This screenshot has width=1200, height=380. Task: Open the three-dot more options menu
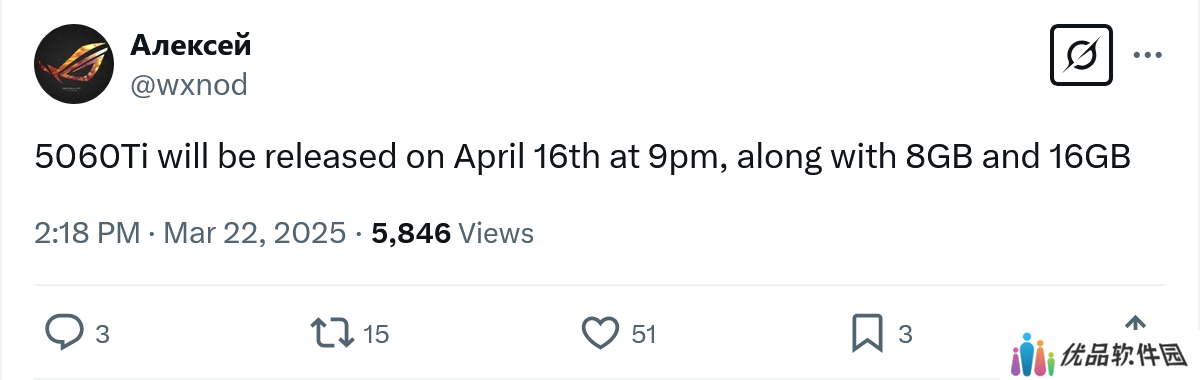pyautogui.click(x=1147, y=55)
